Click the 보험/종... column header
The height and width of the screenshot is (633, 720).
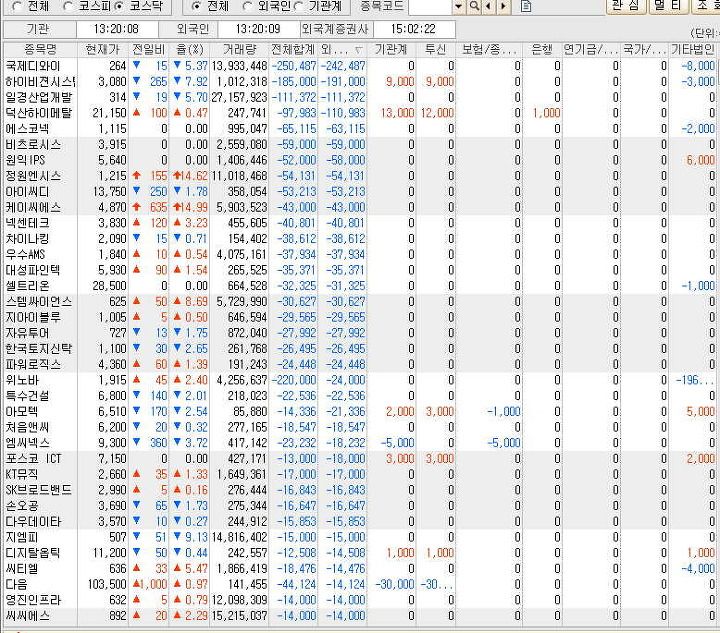click(489, 50)
